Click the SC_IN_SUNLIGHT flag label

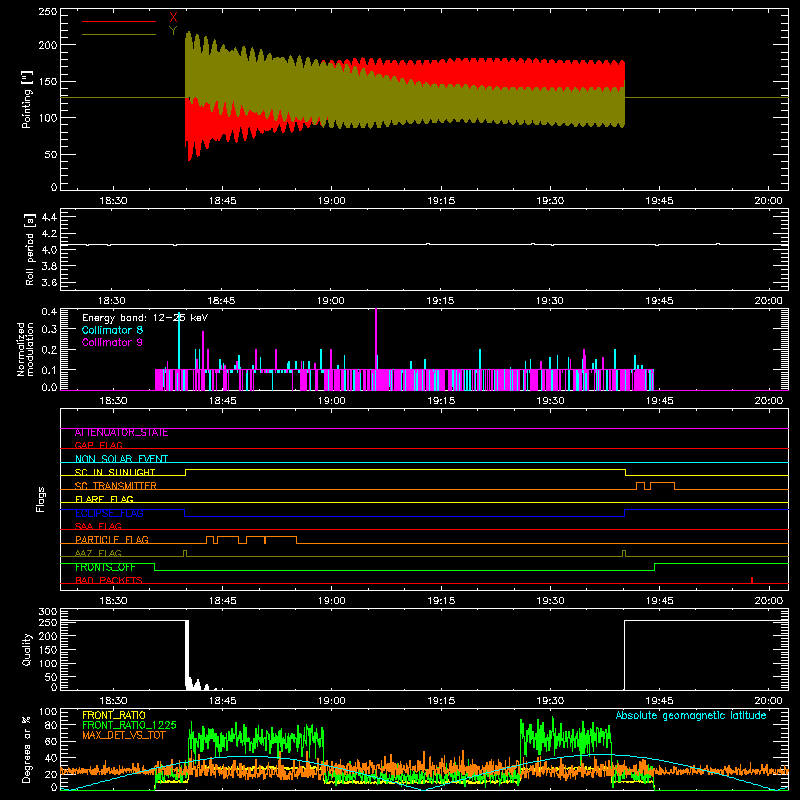115,472
